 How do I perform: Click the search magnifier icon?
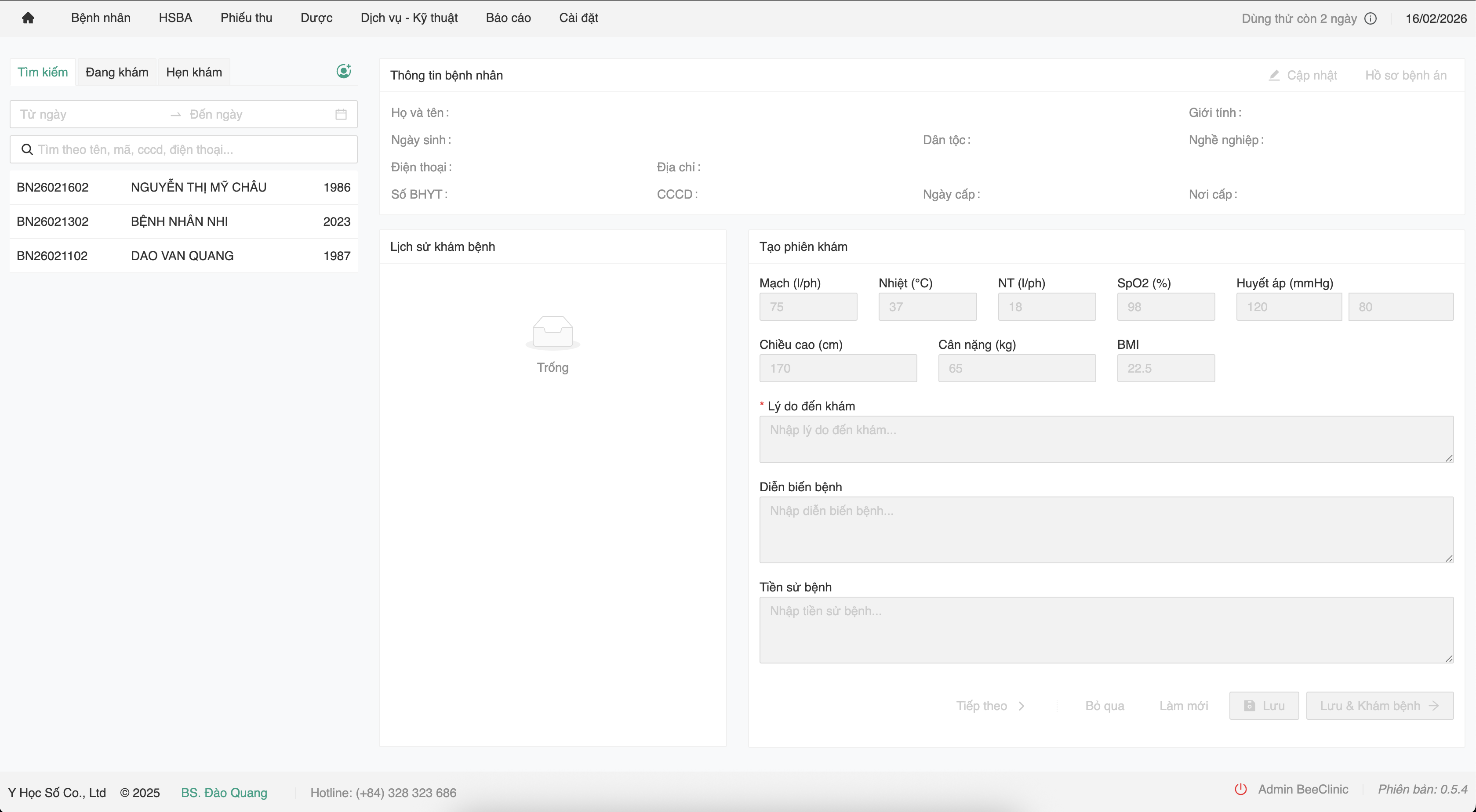[x=27, y=149]
